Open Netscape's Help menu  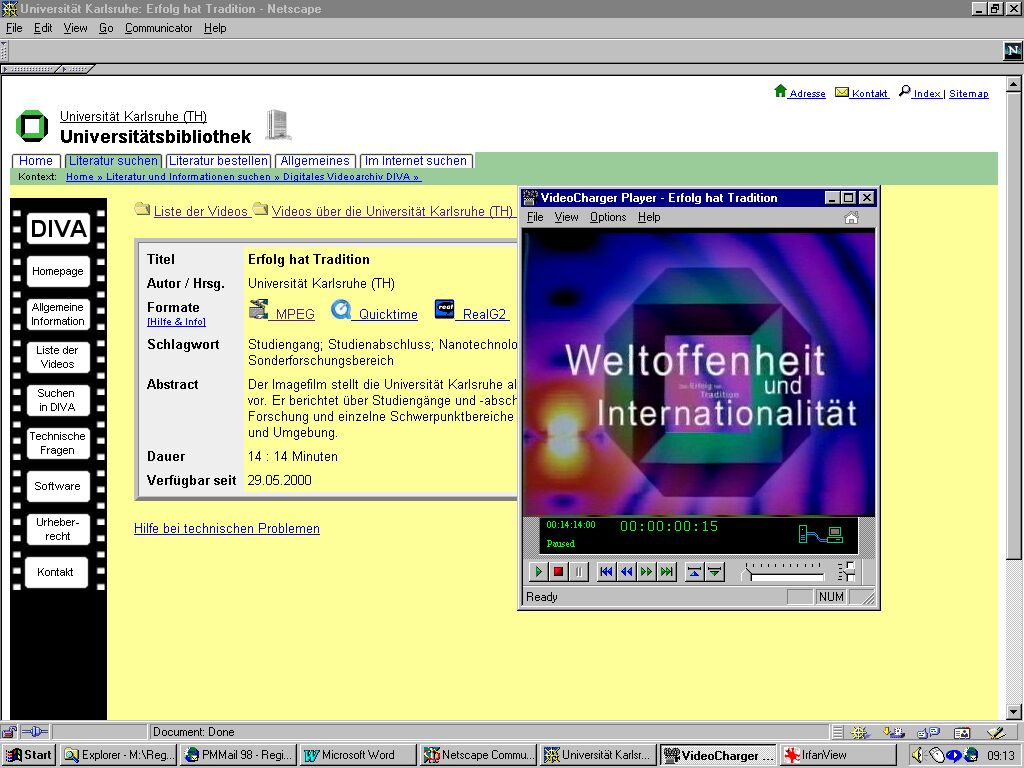(215, 28)
